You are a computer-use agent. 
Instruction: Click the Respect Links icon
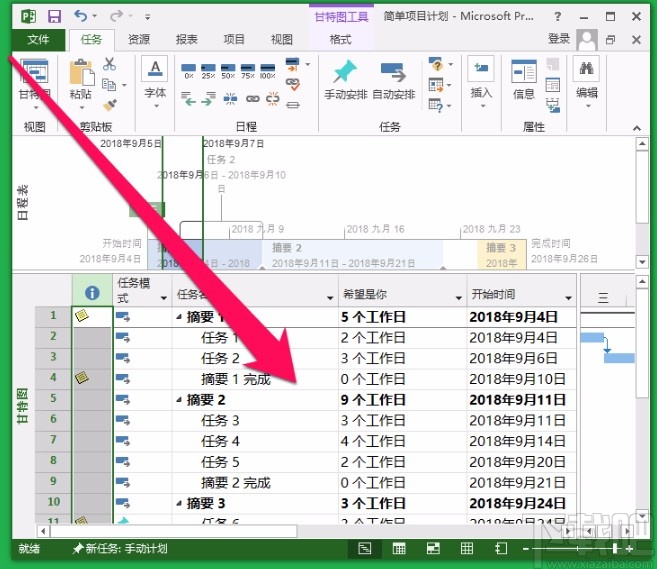(292, 84)
